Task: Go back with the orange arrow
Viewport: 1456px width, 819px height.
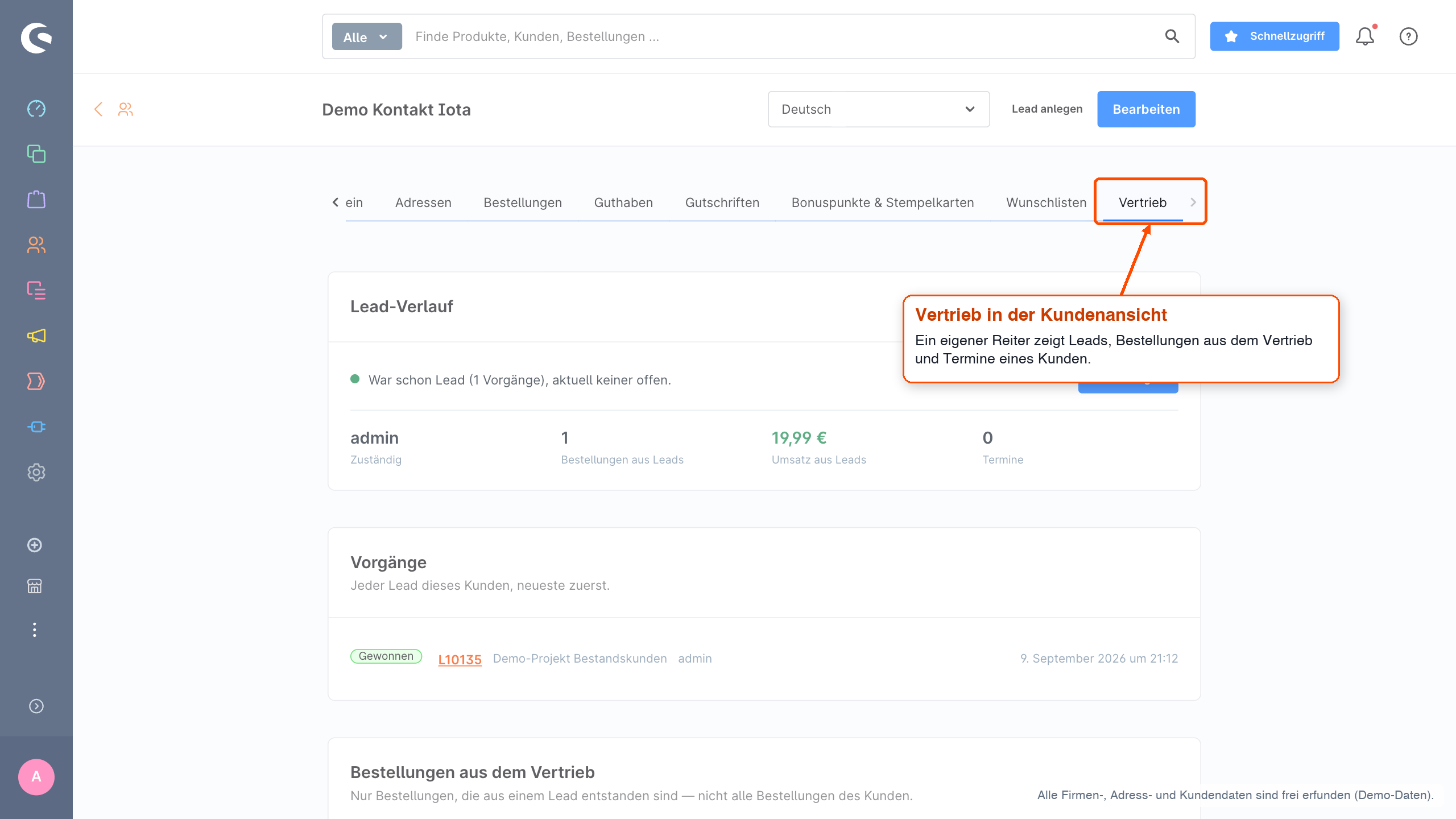Action: 98,109
